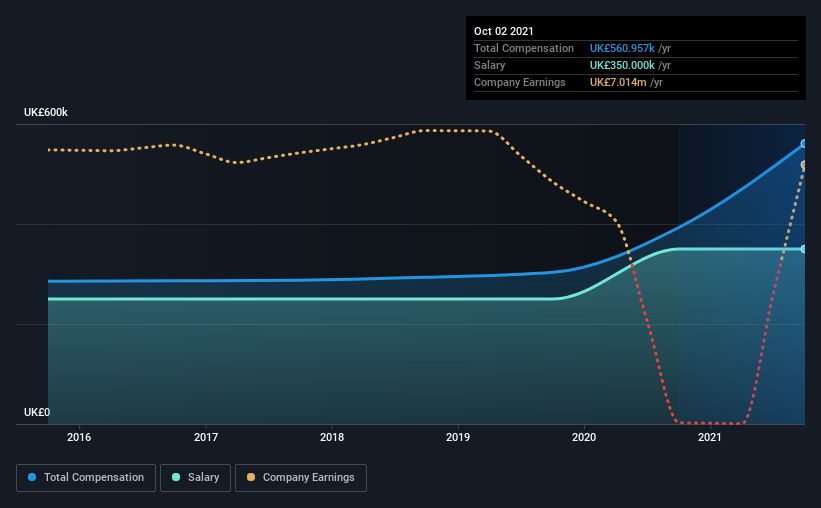Click the 2021 x-axis label
Viewport: 821px width, 508px height.
pos(710,437)
